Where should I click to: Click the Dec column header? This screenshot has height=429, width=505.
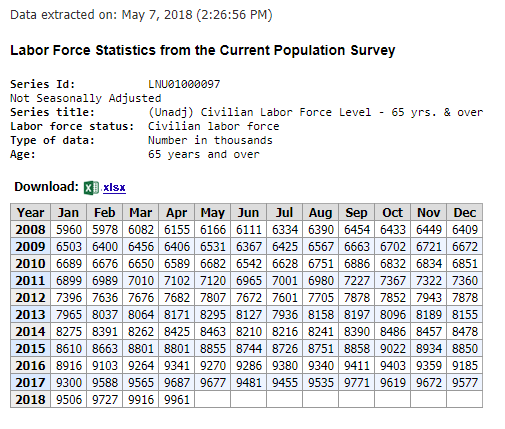click(464, 212)
